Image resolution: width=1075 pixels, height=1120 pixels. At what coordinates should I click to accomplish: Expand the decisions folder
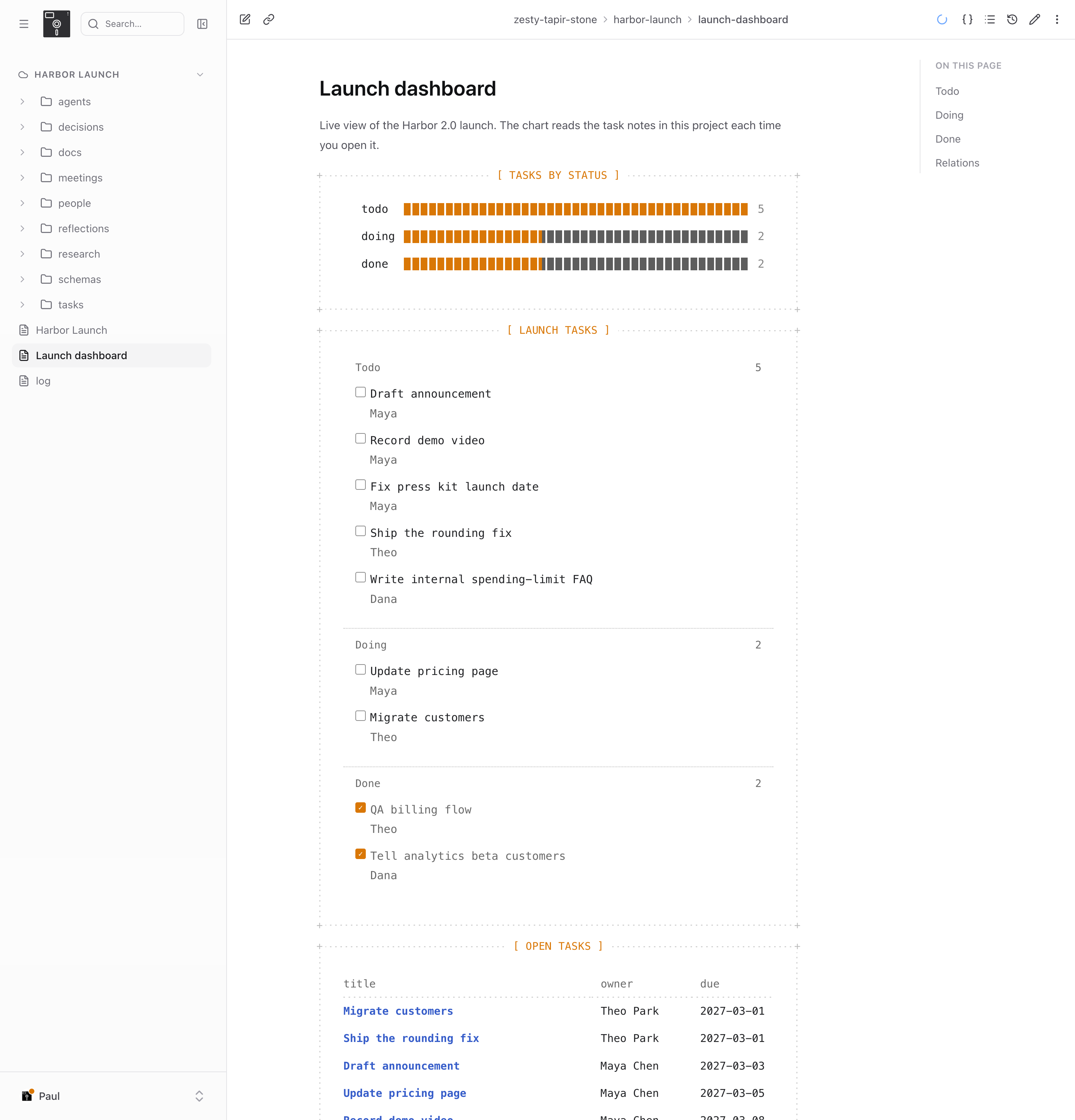pyautogui.click(x=22, y=127)
